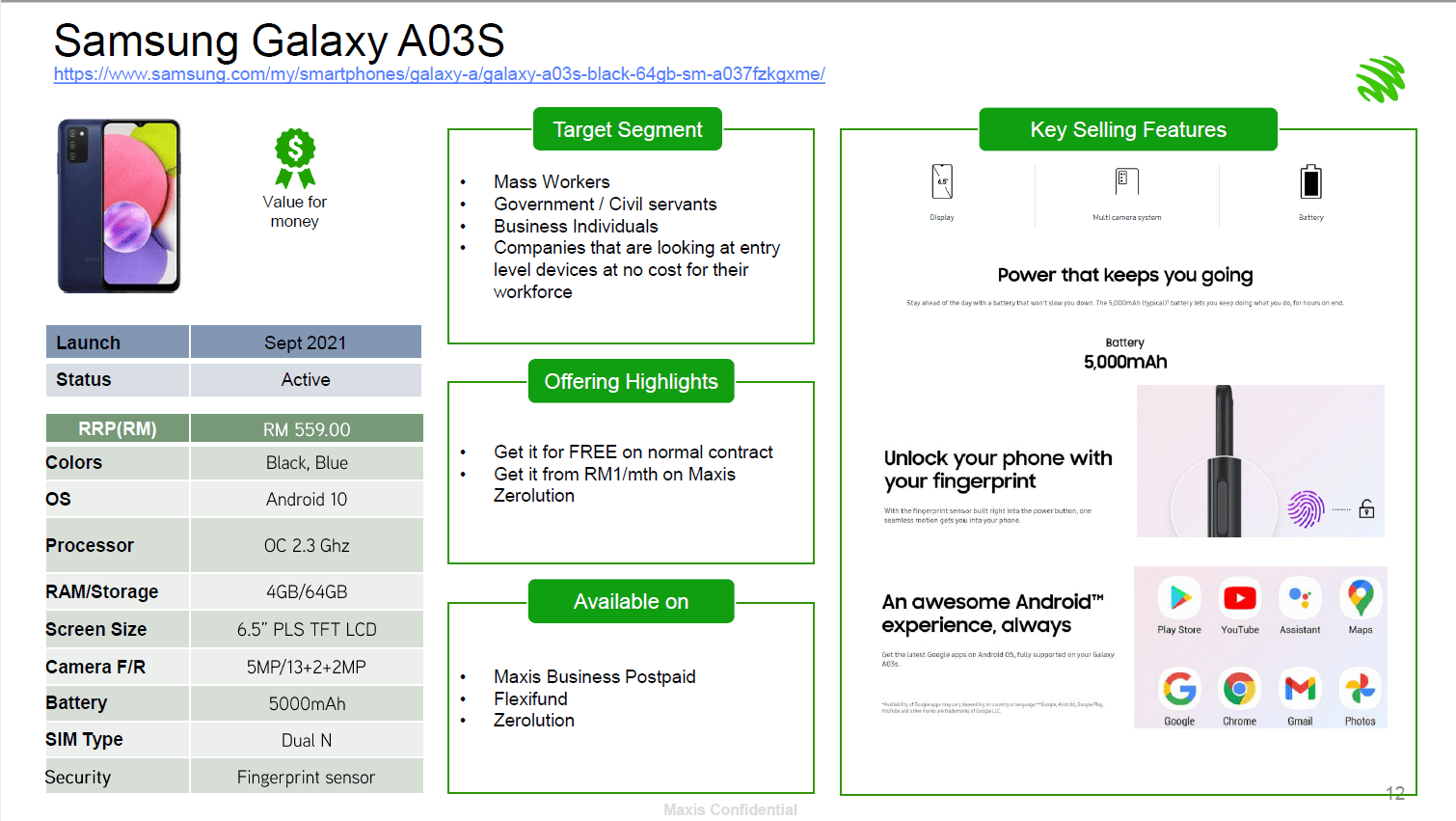This screenshot has width=1456, height=821.
Task: Select the Available on header
Action: pyautogui.click(x=632, y=601)
